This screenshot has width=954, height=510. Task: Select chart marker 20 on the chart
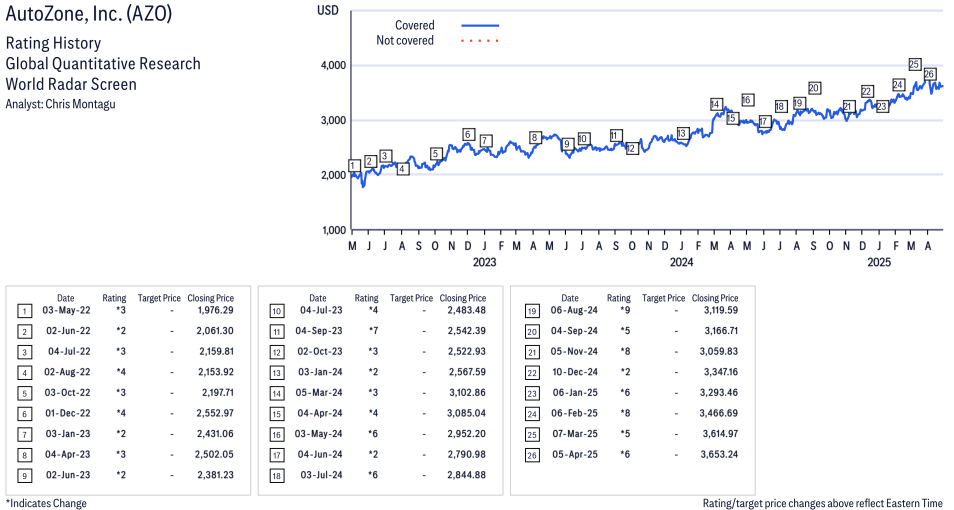[x=814, y=88]
